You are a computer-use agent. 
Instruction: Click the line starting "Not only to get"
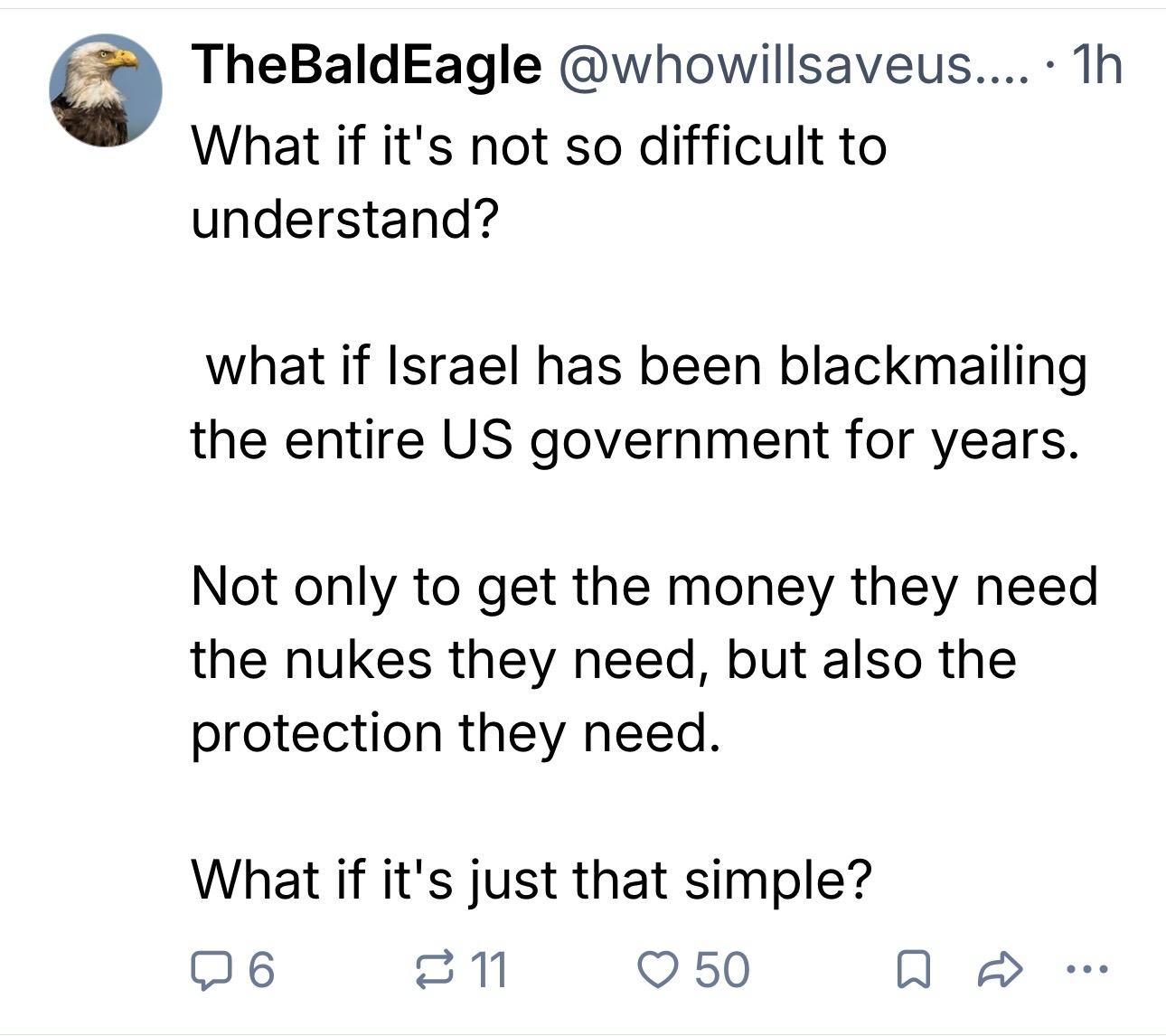point(644,588)
